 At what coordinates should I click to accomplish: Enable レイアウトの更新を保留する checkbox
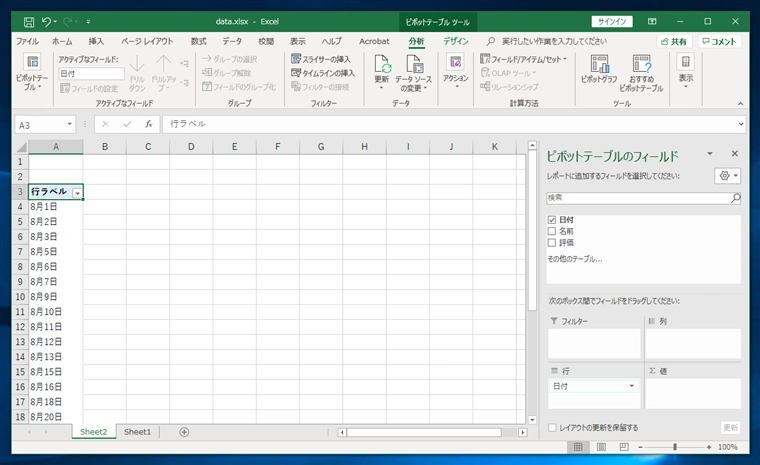[x=552, y=428]
